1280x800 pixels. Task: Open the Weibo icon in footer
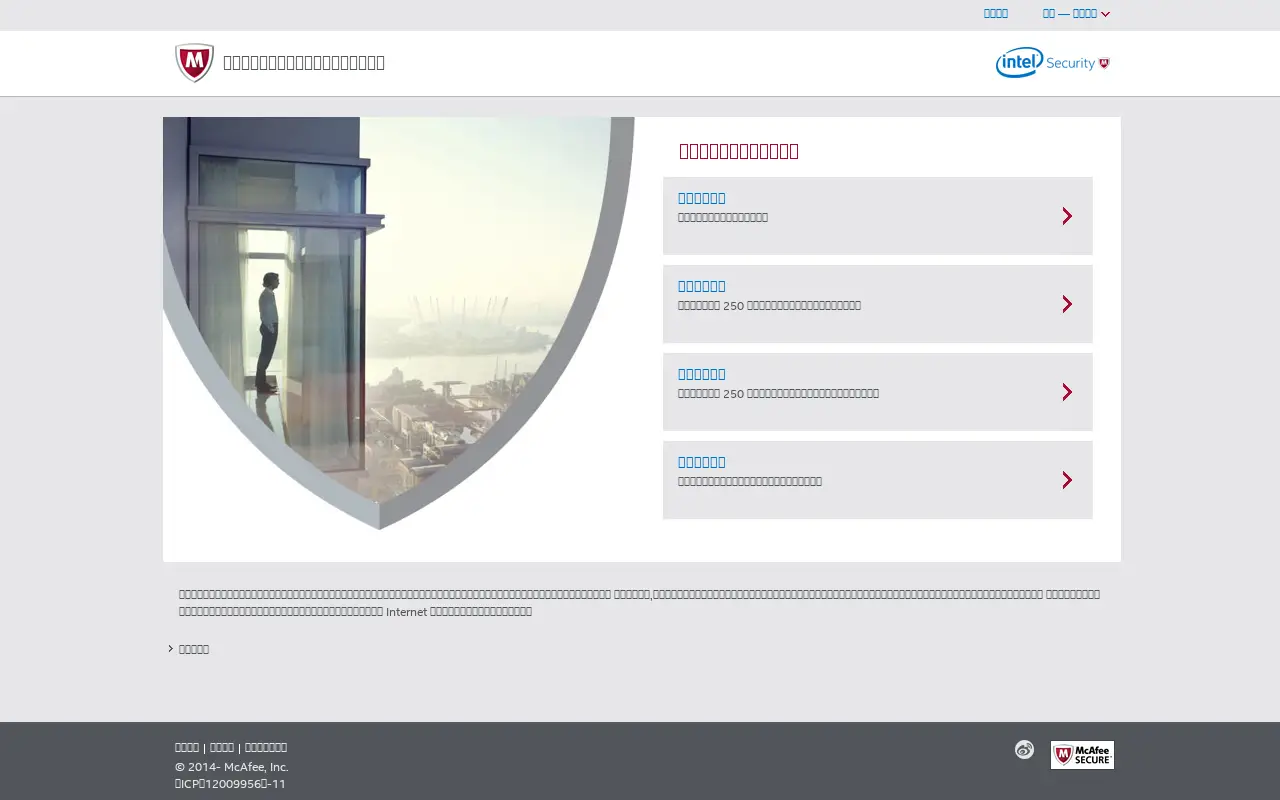click(1024, 750)
